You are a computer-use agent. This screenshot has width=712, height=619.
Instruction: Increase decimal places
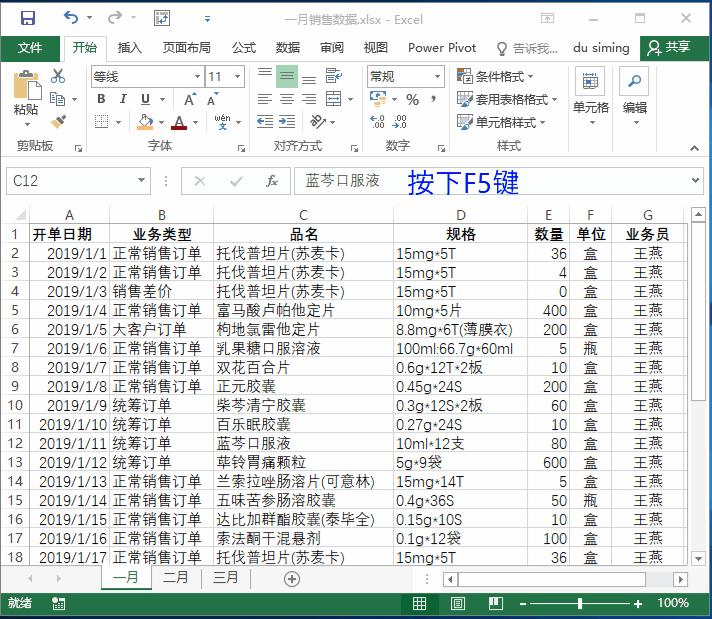tap(377, 122)
